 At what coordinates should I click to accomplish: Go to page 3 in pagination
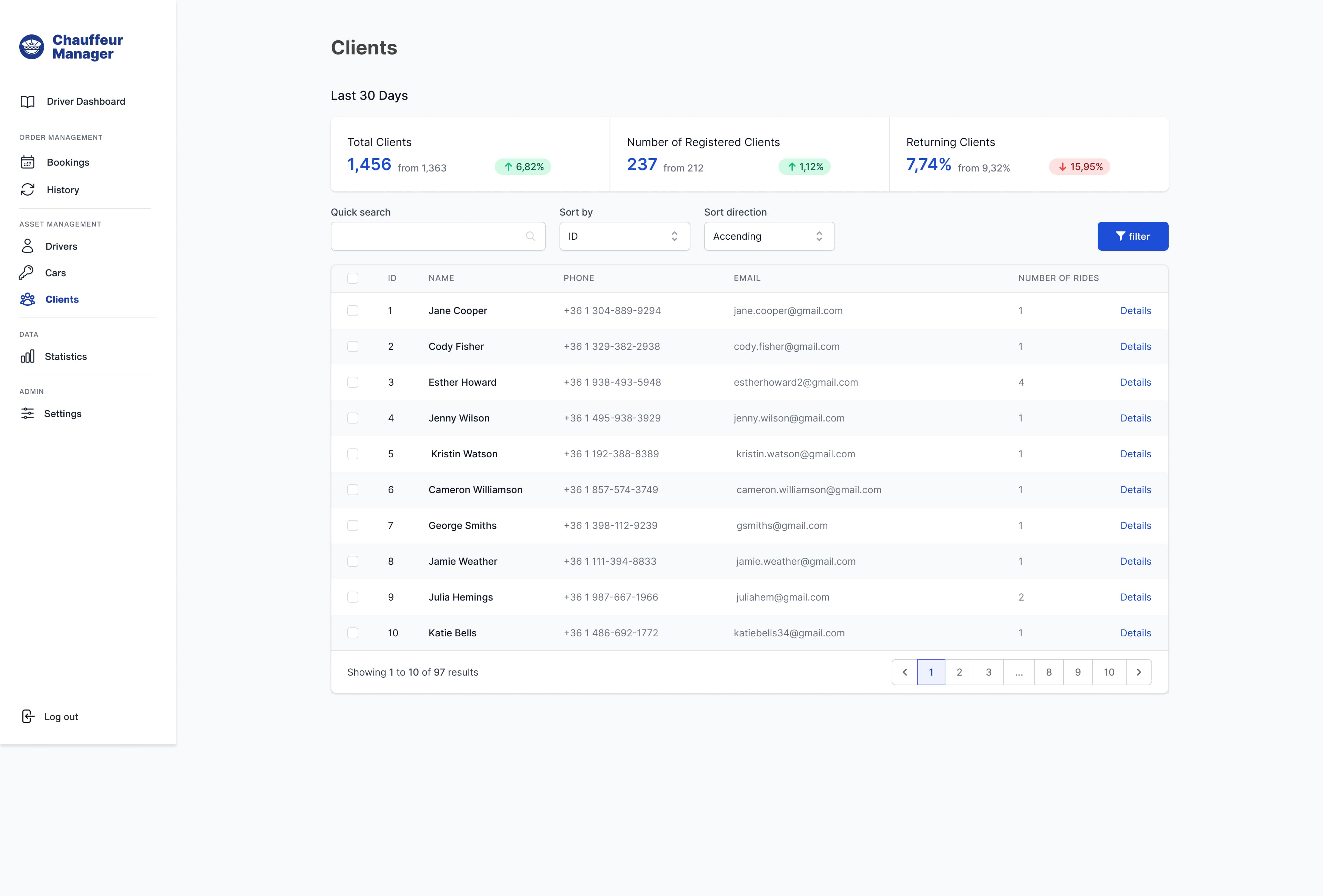(989, 673)
